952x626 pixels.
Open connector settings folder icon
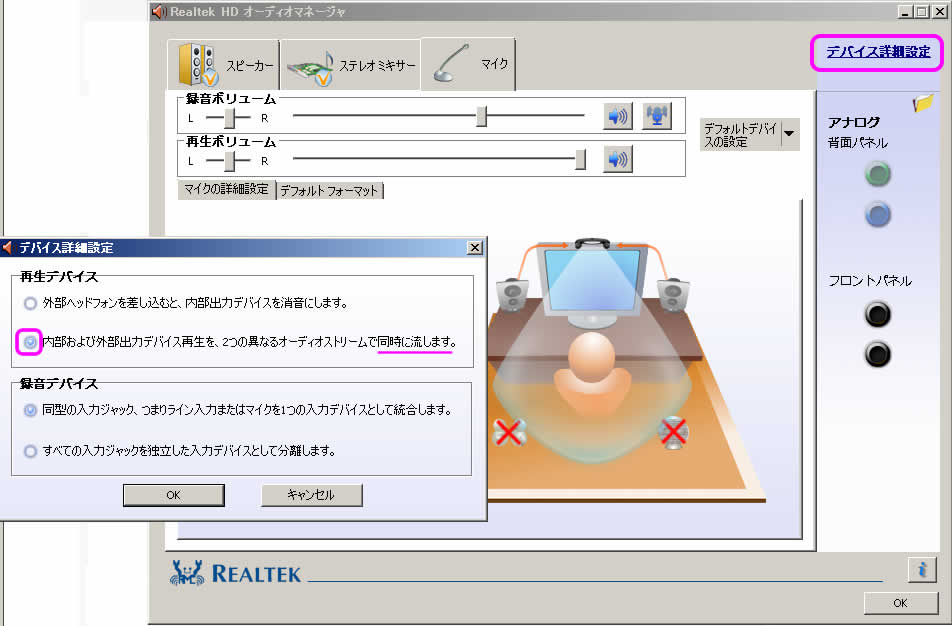[x=923, y=103]
